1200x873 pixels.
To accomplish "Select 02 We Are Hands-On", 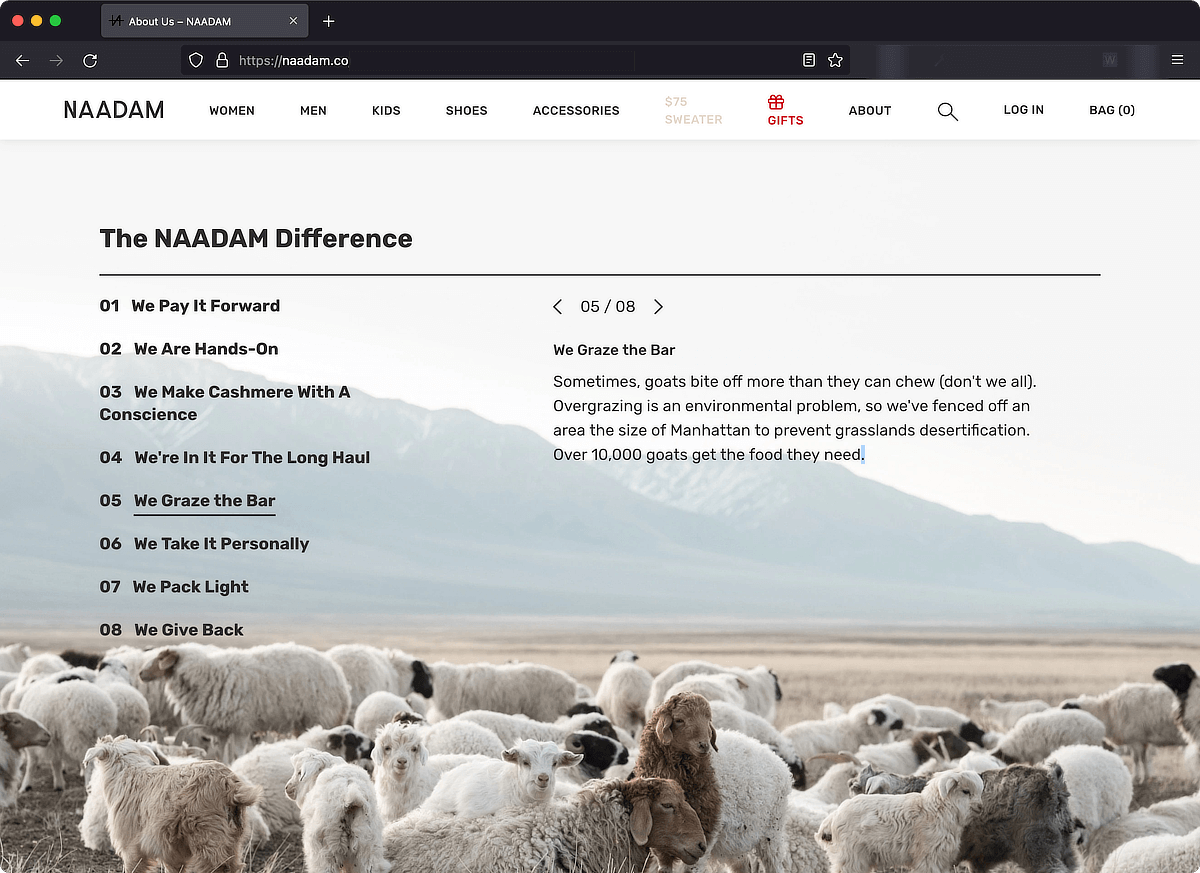I will (189, 349).
